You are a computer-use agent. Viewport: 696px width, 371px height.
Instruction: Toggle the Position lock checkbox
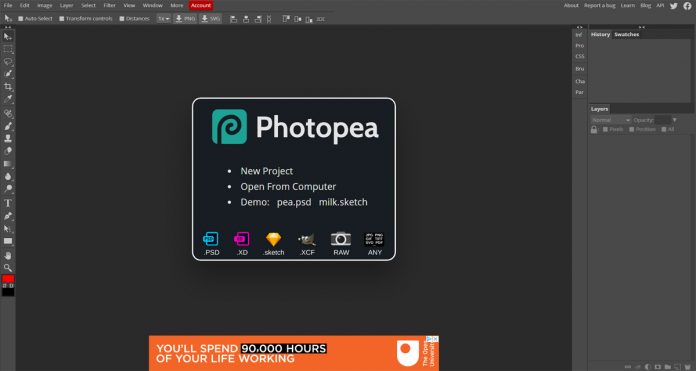point(632,129)
